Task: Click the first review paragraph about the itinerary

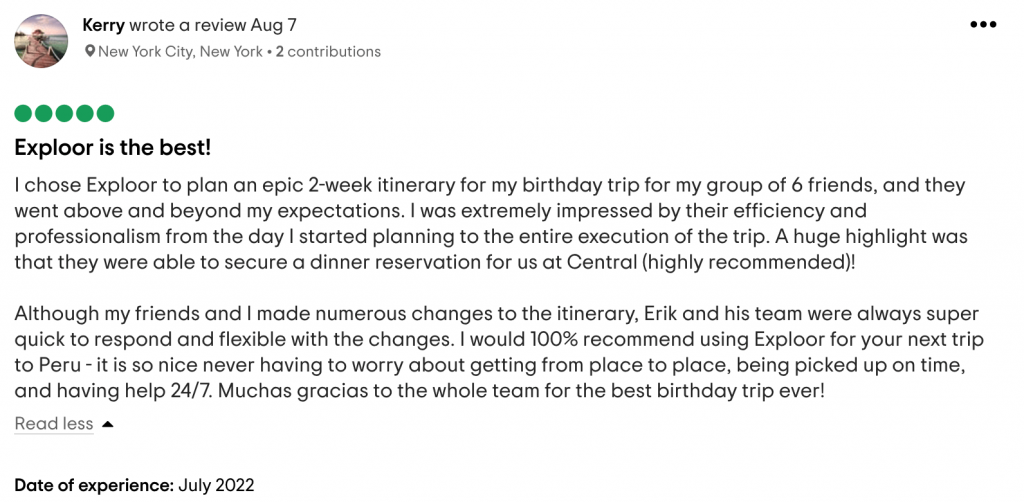Action: point(491,224)
